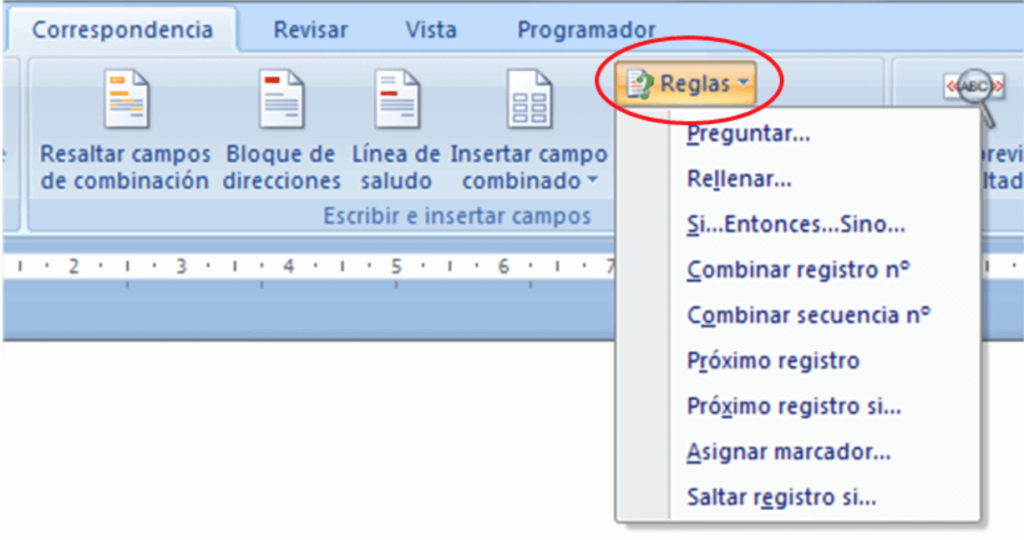
Task: Select the Rellenar... menu entry
Action: coord(740,180)
